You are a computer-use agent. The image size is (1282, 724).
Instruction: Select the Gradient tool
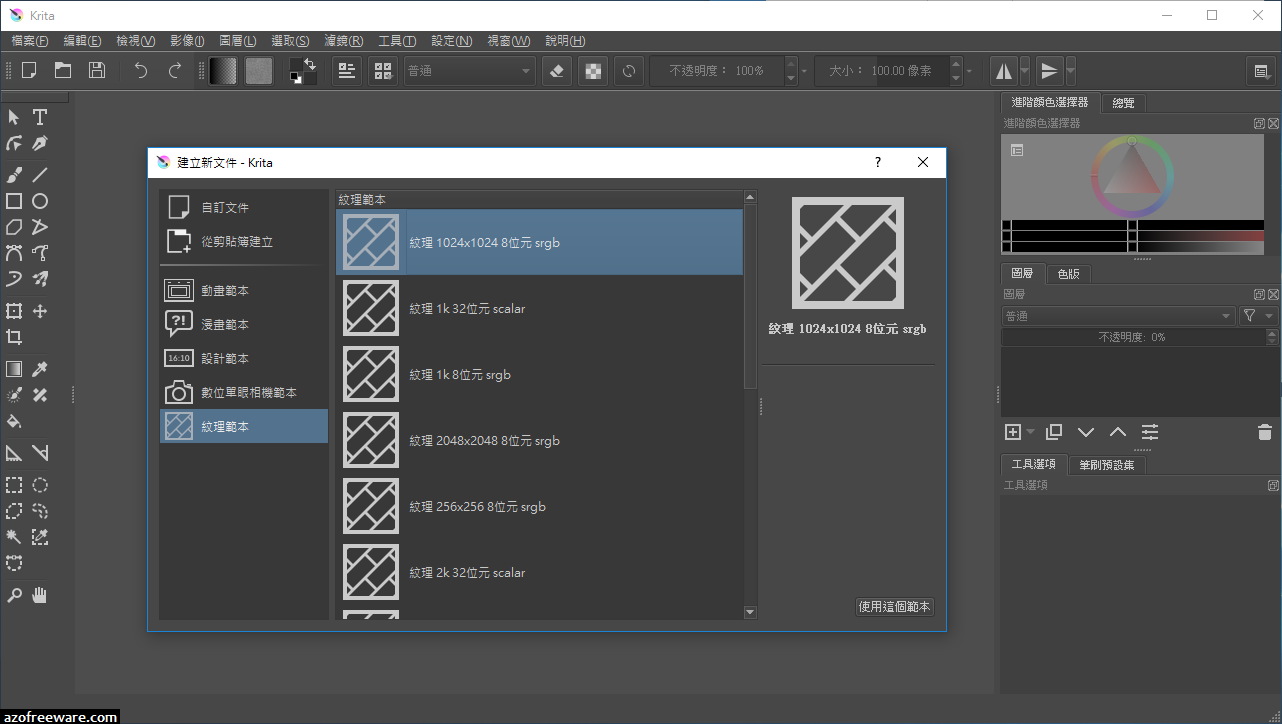coord(14,368)
